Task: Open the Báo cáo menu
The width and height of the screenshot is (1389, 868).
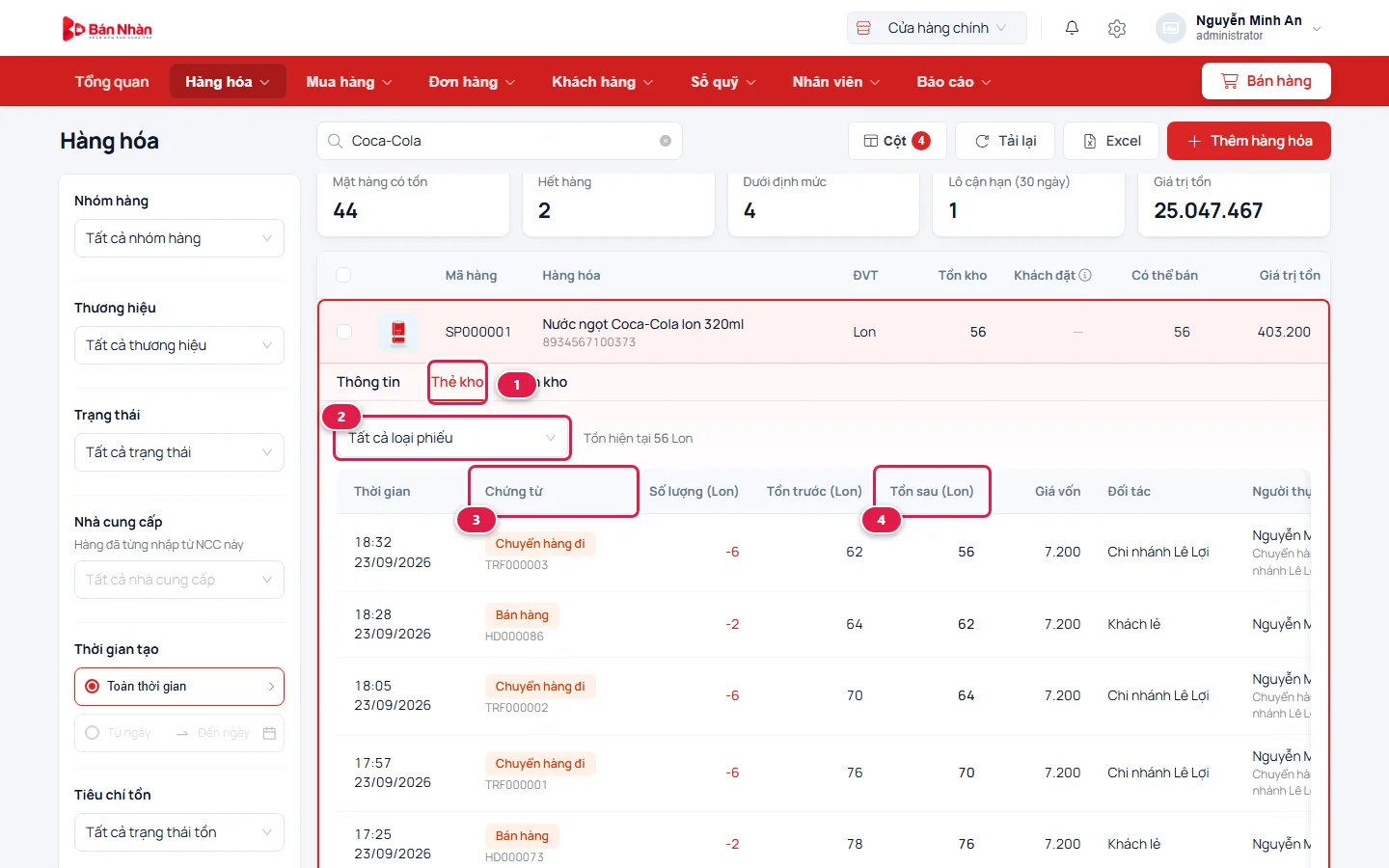Action: [x=954, y=82]
